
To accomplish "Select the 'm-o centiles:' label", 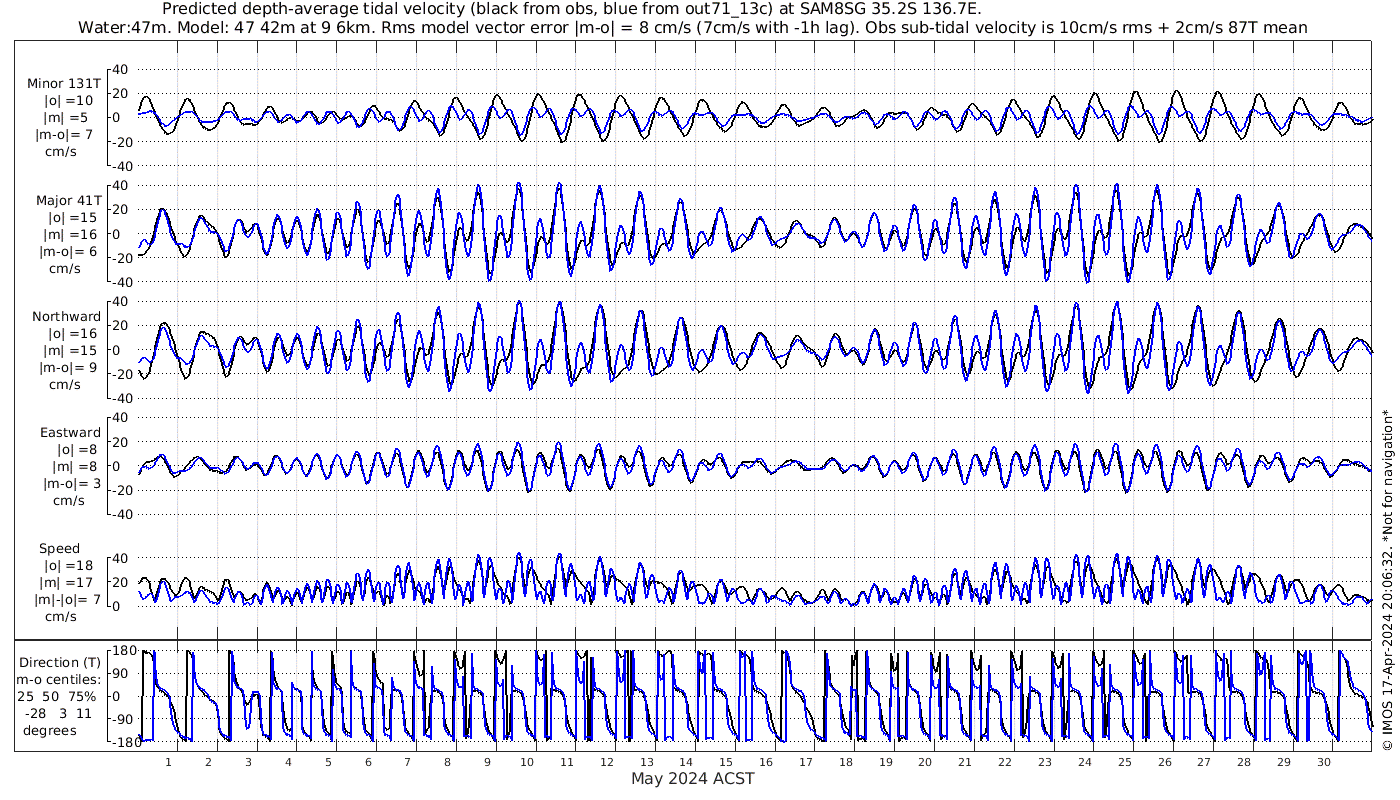I will pos(60,679).
